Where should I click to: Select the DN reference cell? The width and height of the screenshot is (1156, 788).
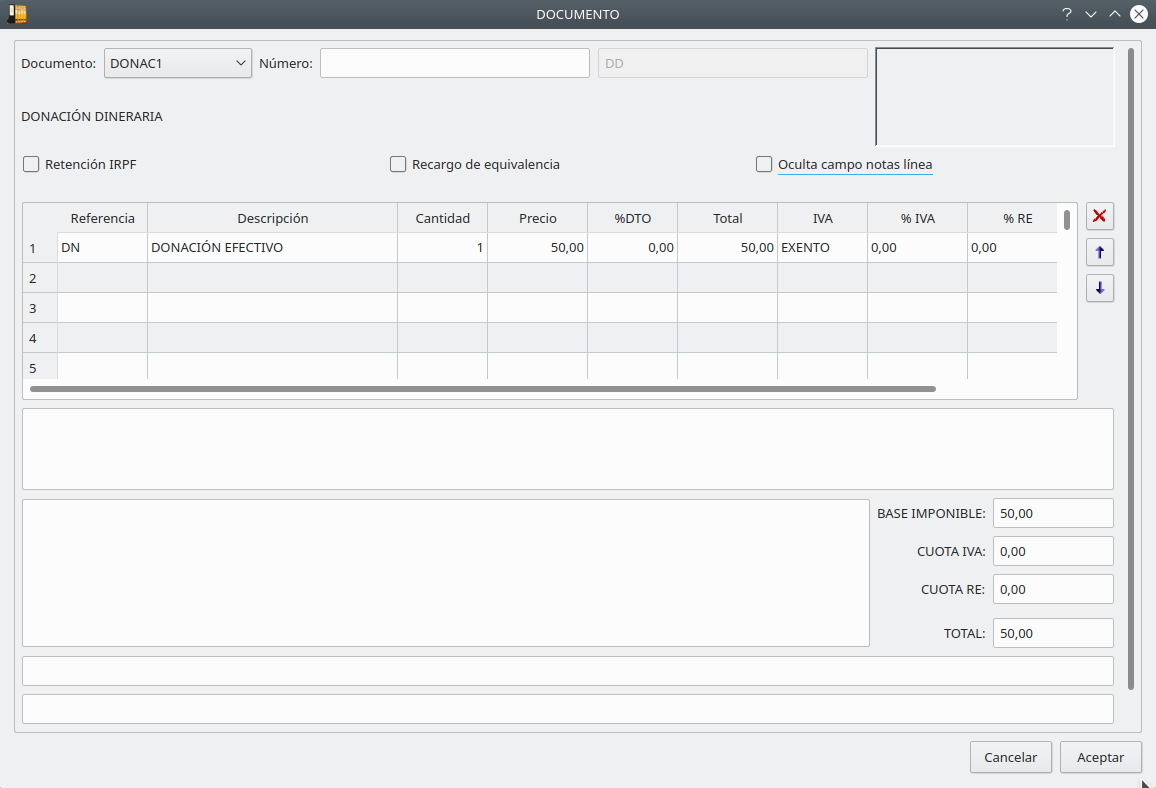tap(102, 248)
